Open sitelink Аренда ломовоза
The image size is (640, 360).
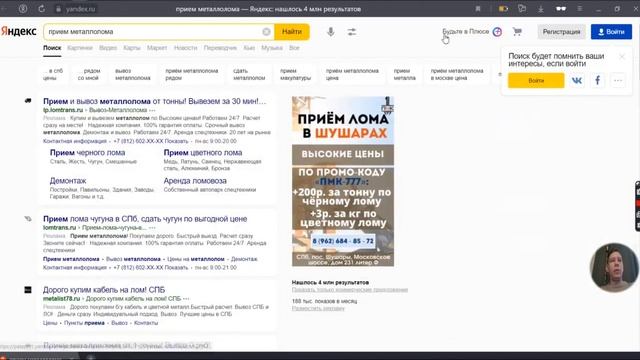(x=195, y=180)
